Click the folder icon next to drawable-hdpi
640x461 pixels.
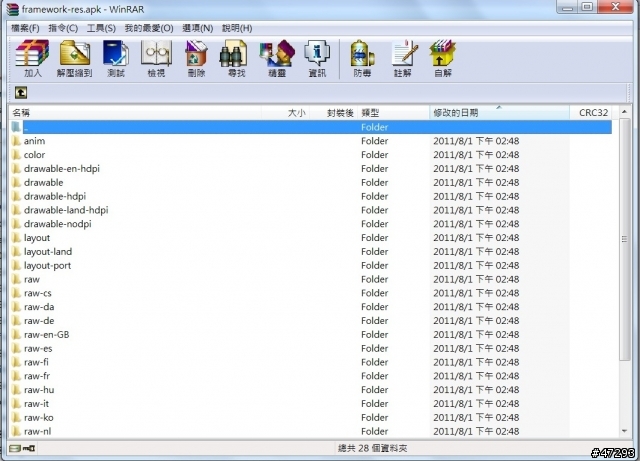16,196
